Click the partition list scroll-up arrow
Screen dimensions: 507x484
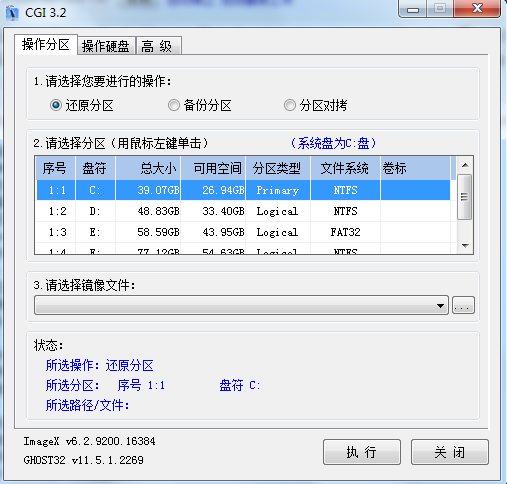click(465, 165)
